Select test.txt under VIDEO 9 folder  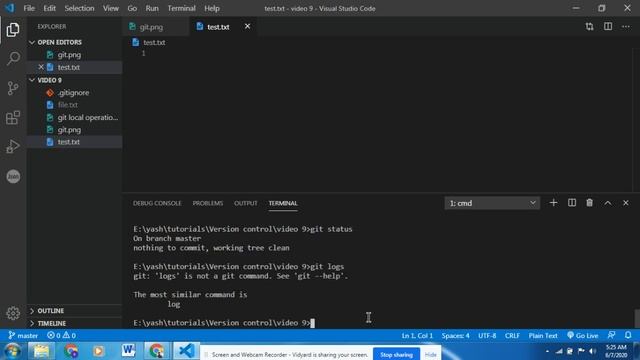coord(75,142)
